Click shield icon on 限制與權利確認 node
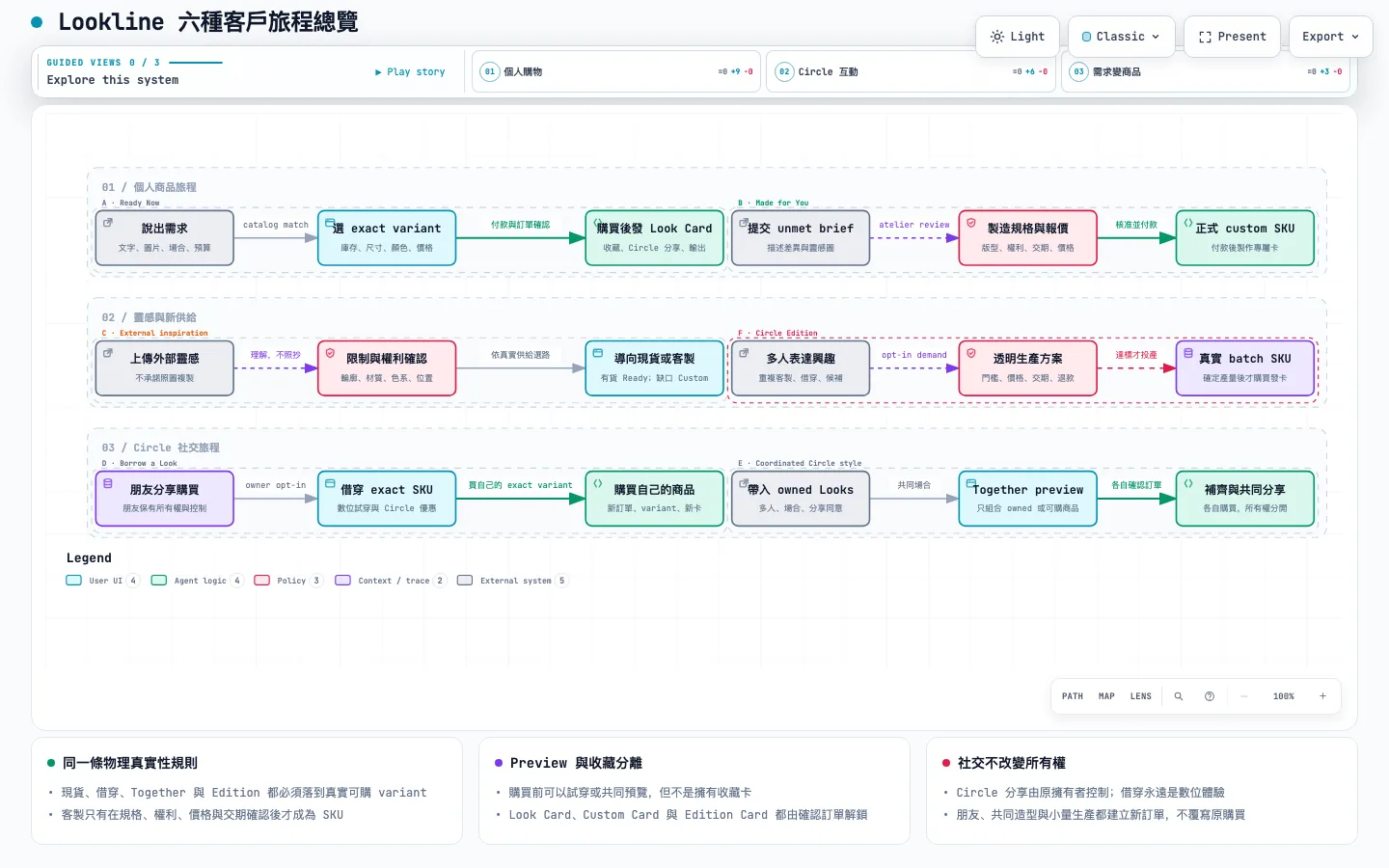 330,353
